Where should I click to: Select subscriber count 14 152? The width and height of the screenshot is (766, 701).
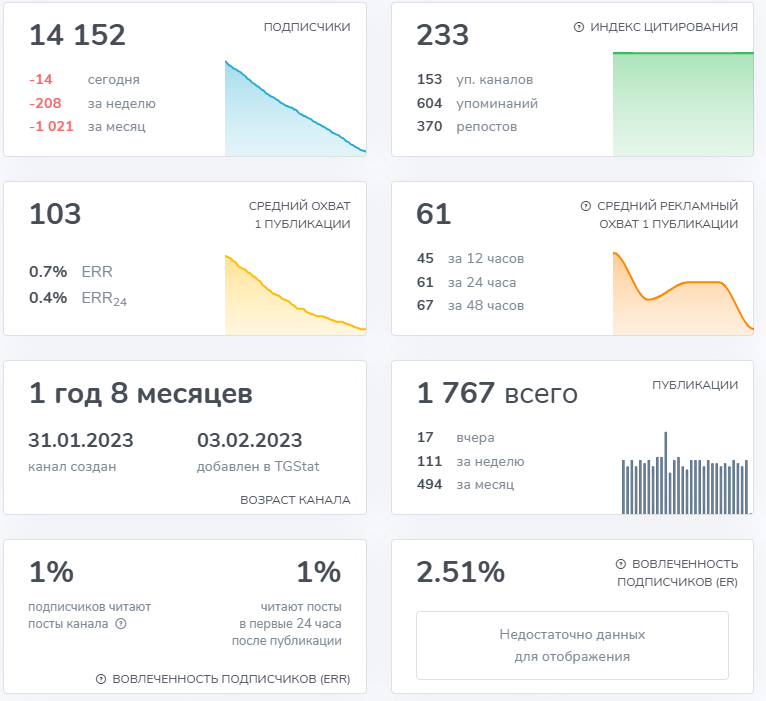click(x=77, y=35)
